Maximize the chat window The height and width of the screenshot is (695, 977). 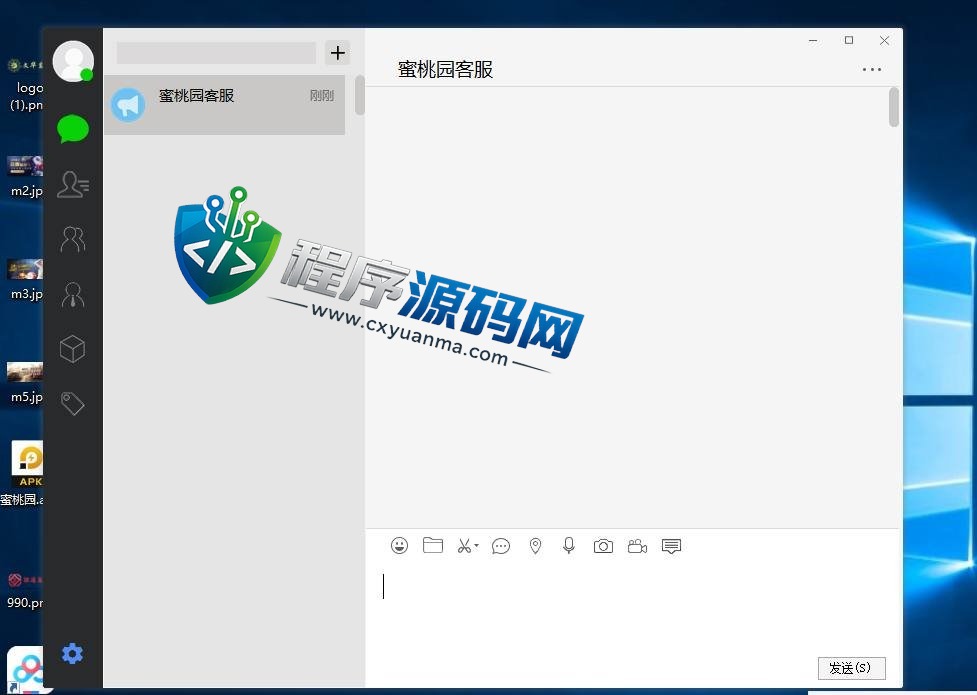point(849,41)
